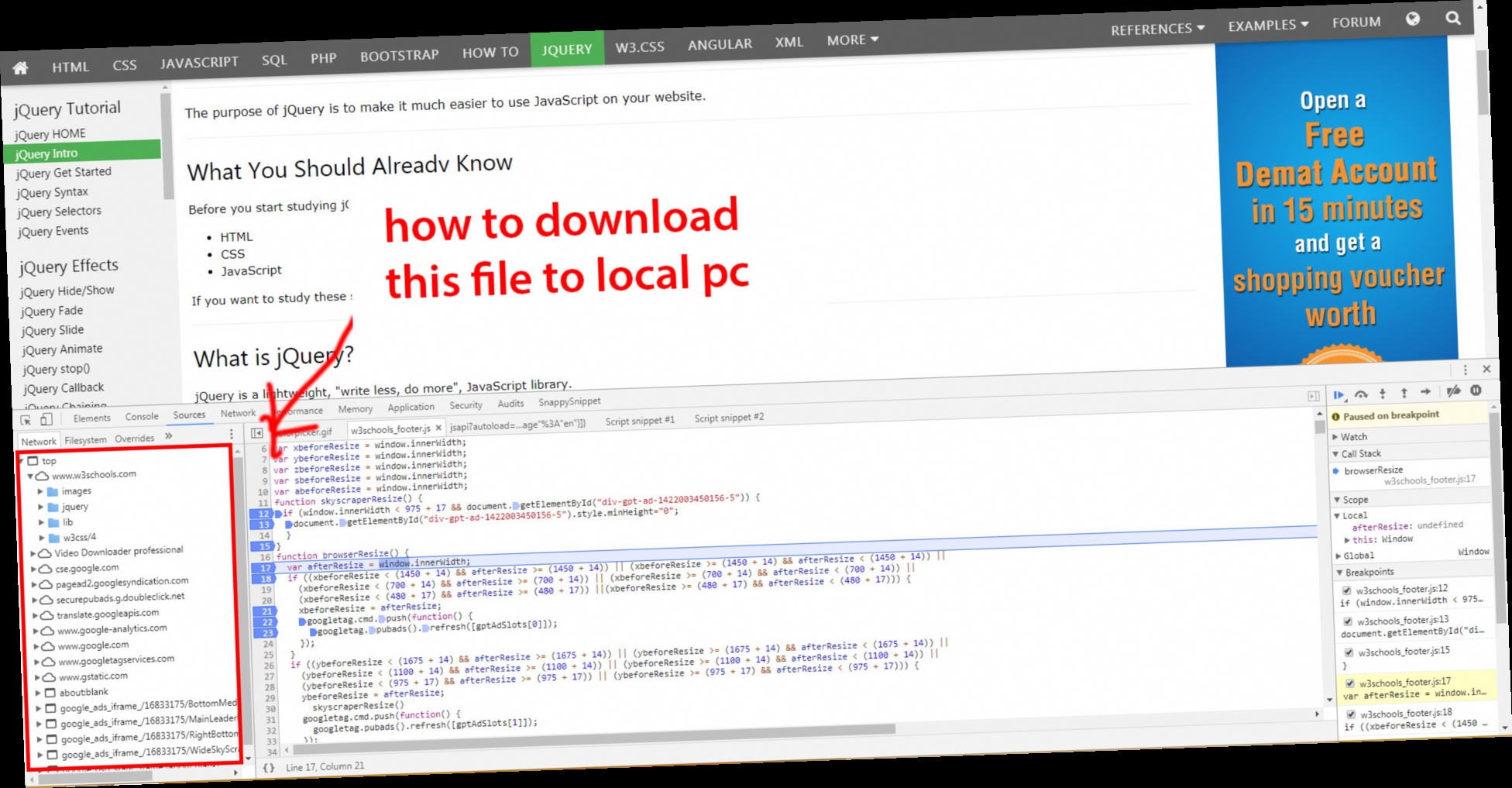Open jQuery Selectors in sidebar
The height and width of the screenshot is (788, 1512).
59,212
